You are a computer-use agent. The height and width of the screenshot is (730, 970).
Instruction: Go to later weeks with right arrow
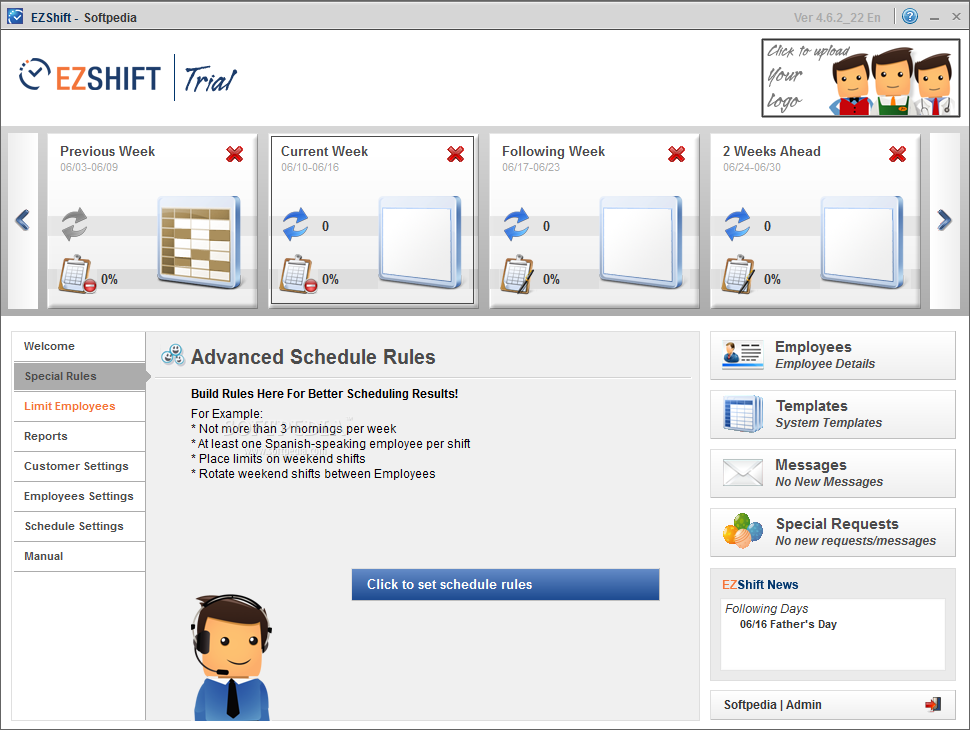[x=944, y=220]
